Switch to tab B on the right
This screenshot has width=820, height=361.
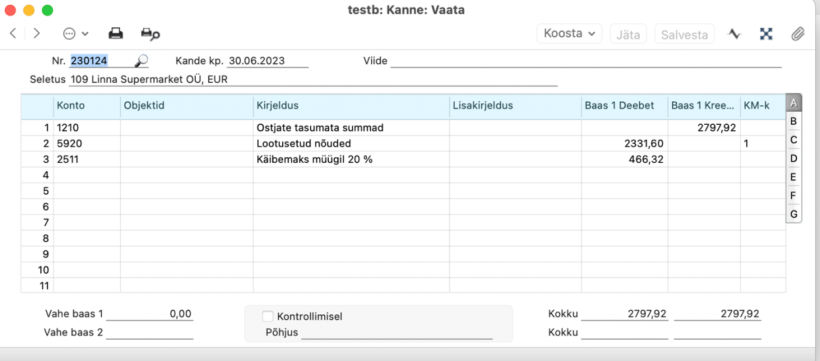tap(793, 121)
